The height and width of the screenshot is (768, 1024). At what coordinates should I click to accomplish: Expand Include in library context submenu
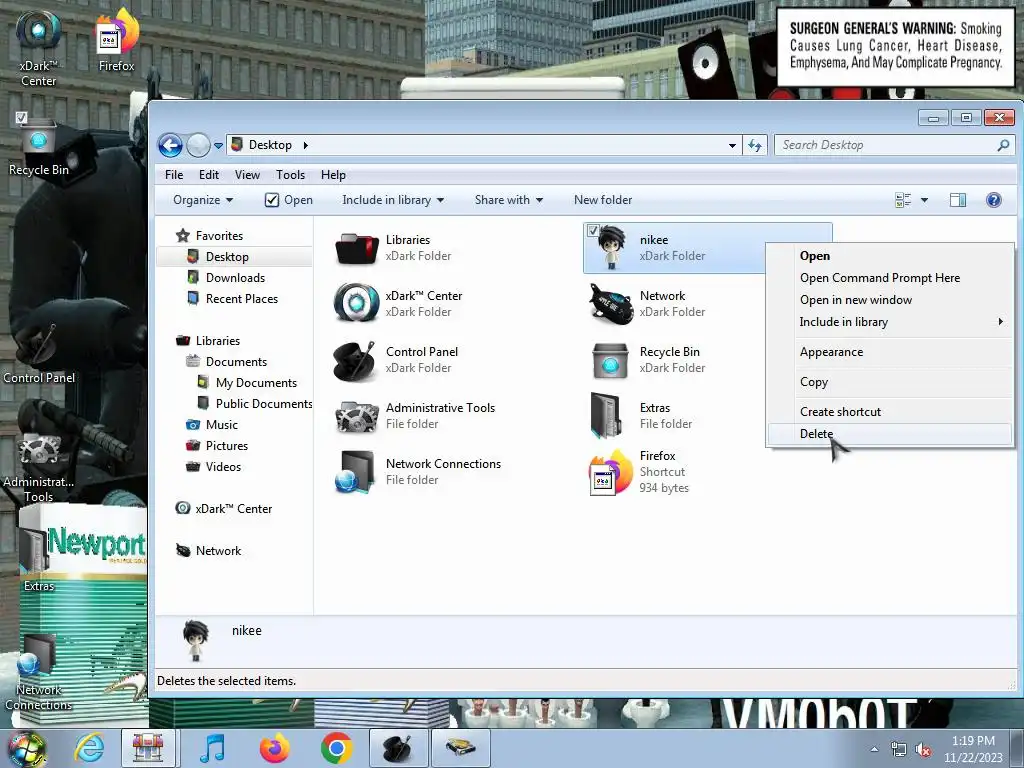pyautogui.click(x=890, y=321)
